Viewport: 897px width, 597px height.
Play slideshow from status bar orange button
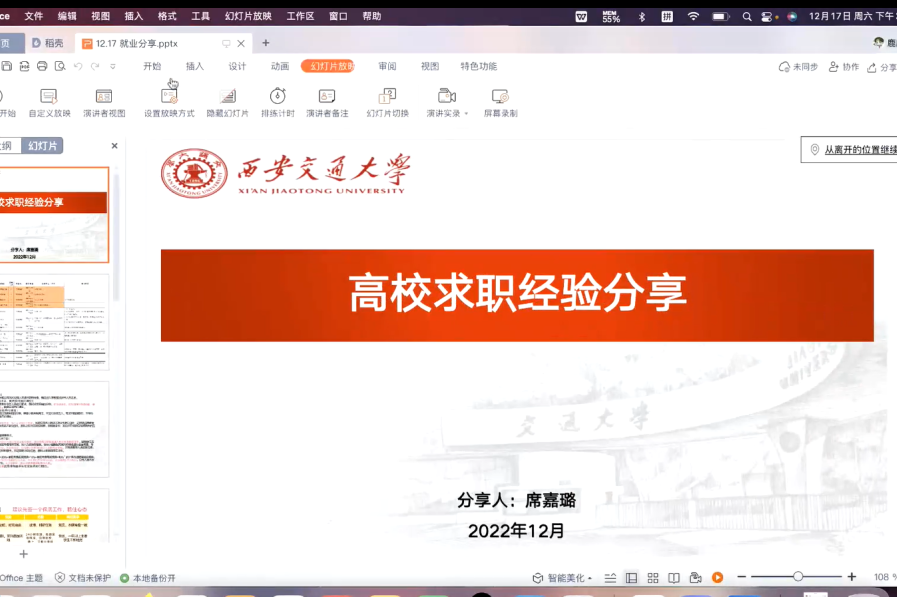point(717,578)
